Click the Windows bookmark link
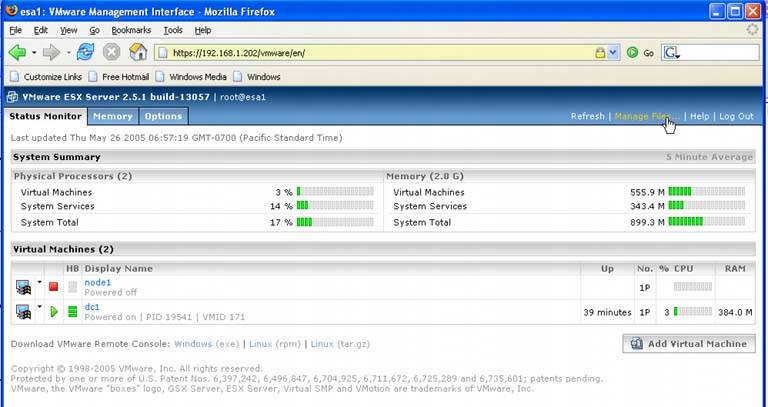Screen dimensions: 768x407 264,77
